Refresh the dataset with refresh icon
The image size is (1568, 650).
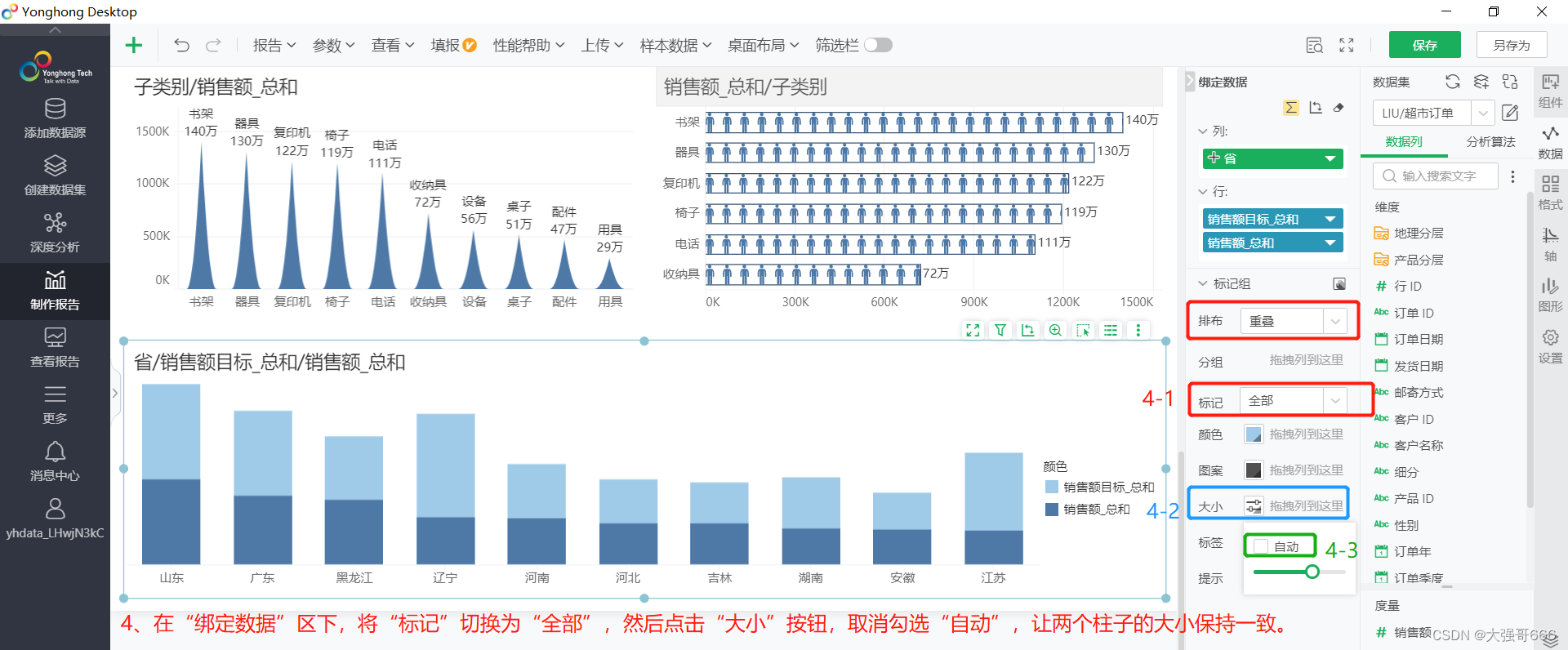pyautogui.click(x=1452, y=82)
